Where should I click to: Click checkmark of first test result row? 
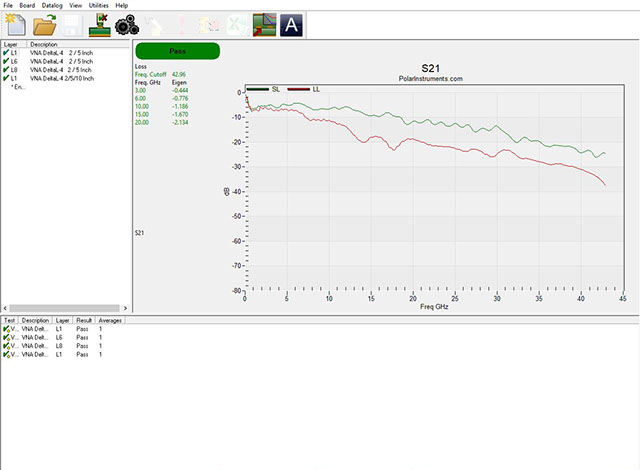tap(6, 330)
